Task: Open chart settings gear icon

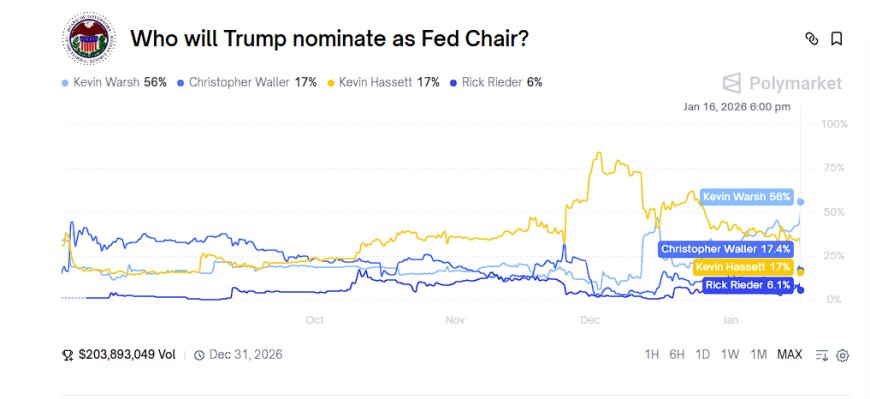Action: pos(842,355)
